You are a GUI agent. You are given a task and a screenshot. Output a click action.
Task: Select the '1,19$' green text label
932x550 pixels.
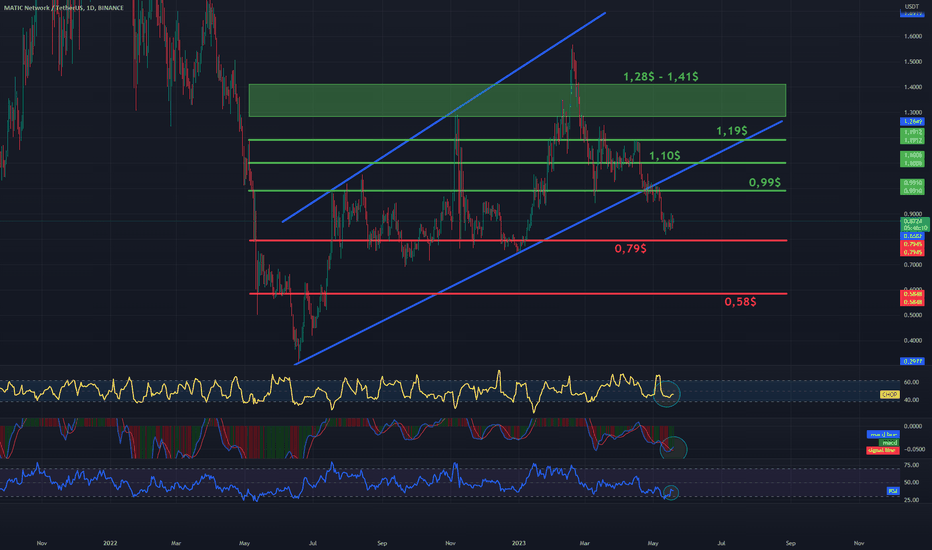coord(731,130)
